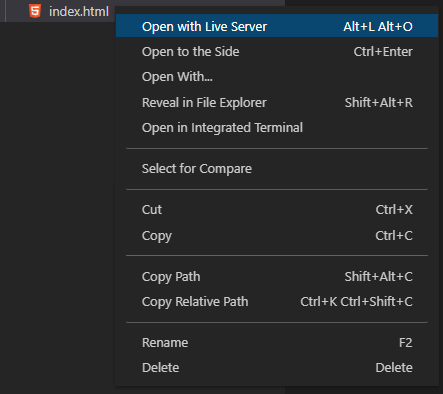Choose Open with Live Server
Viewport: 443px width, 394px height.
click(277, 26)
